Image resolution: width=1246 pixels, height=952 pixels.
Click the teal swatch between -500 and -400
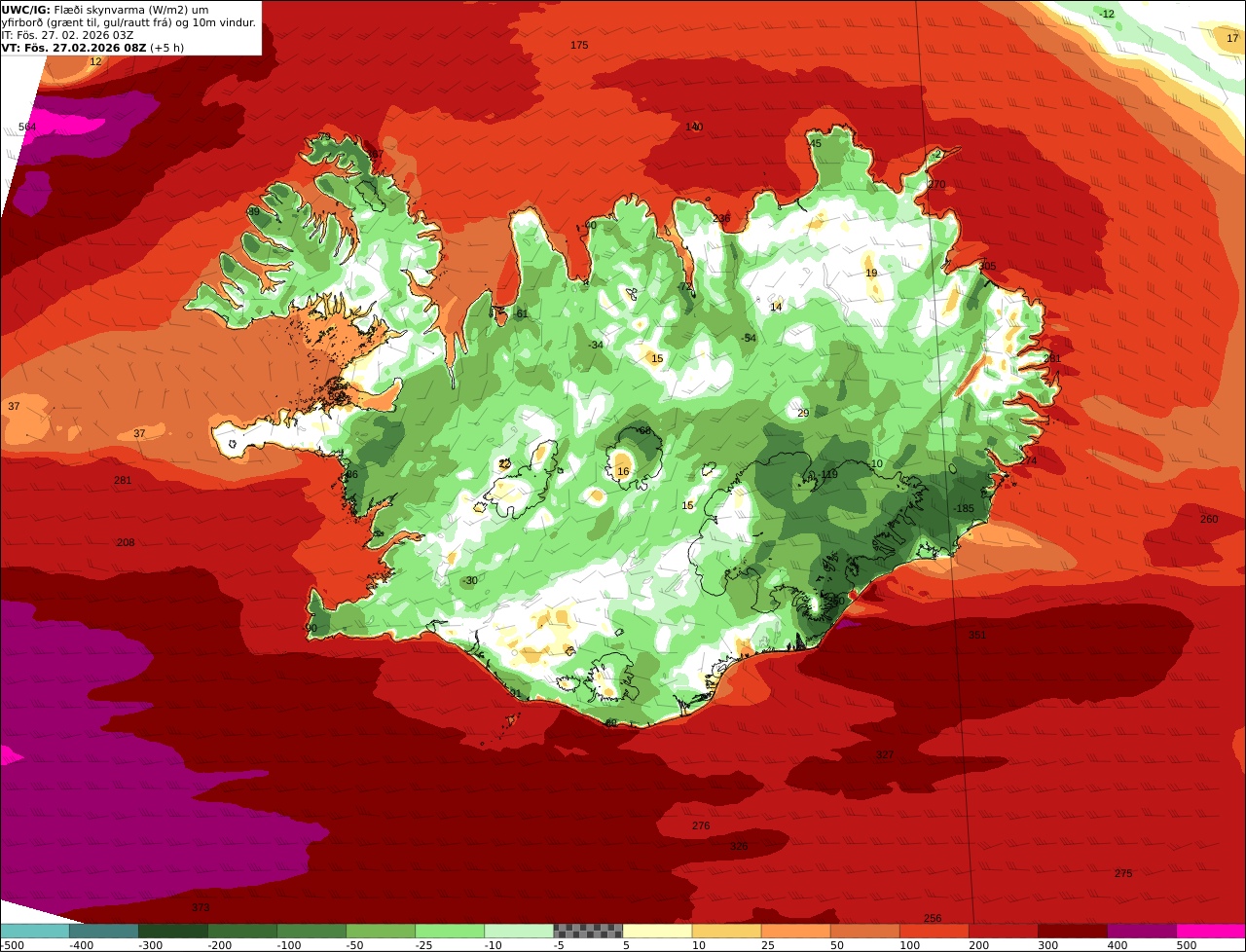tap(35, 931)
